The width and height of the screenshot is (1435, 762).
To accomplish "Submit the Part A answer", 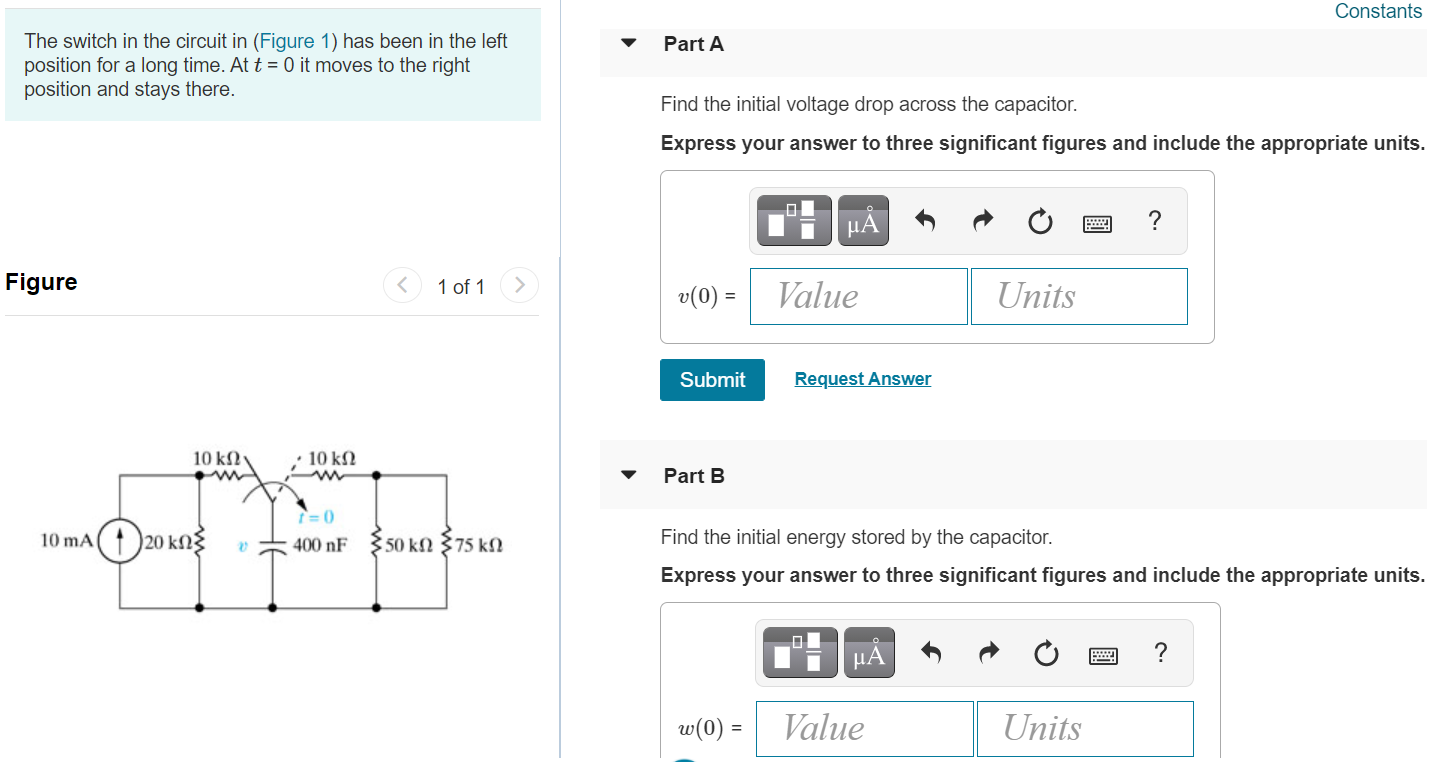I will click(711, 380).
